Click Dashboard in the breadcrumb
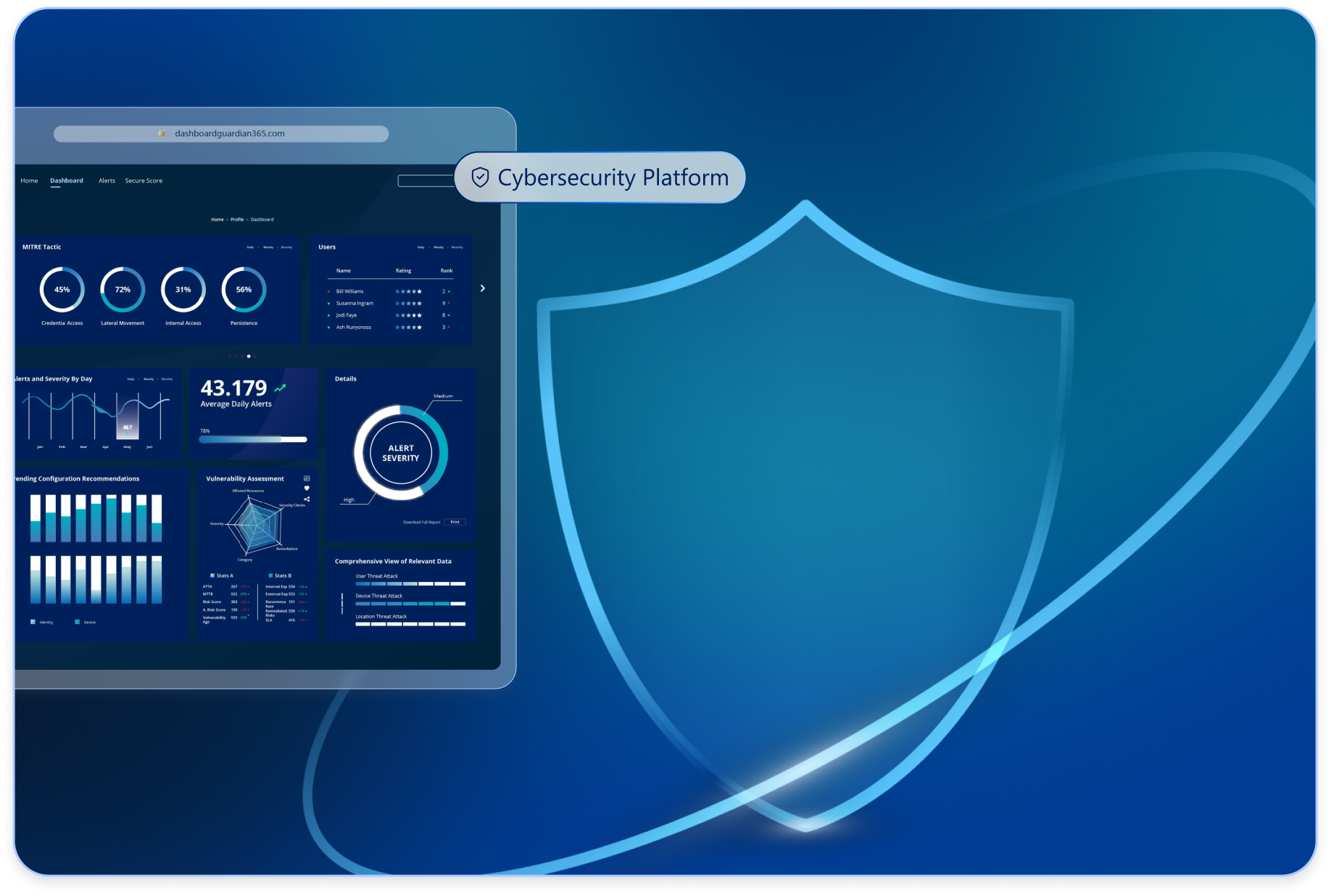The image size is (1331, 896). pos(262,219)
